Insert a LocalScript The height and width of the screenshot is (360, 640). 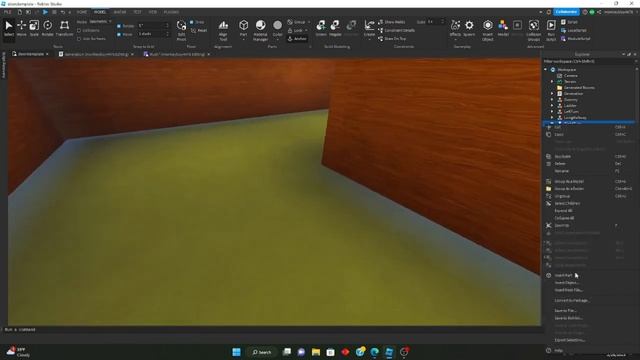(573, 30)
